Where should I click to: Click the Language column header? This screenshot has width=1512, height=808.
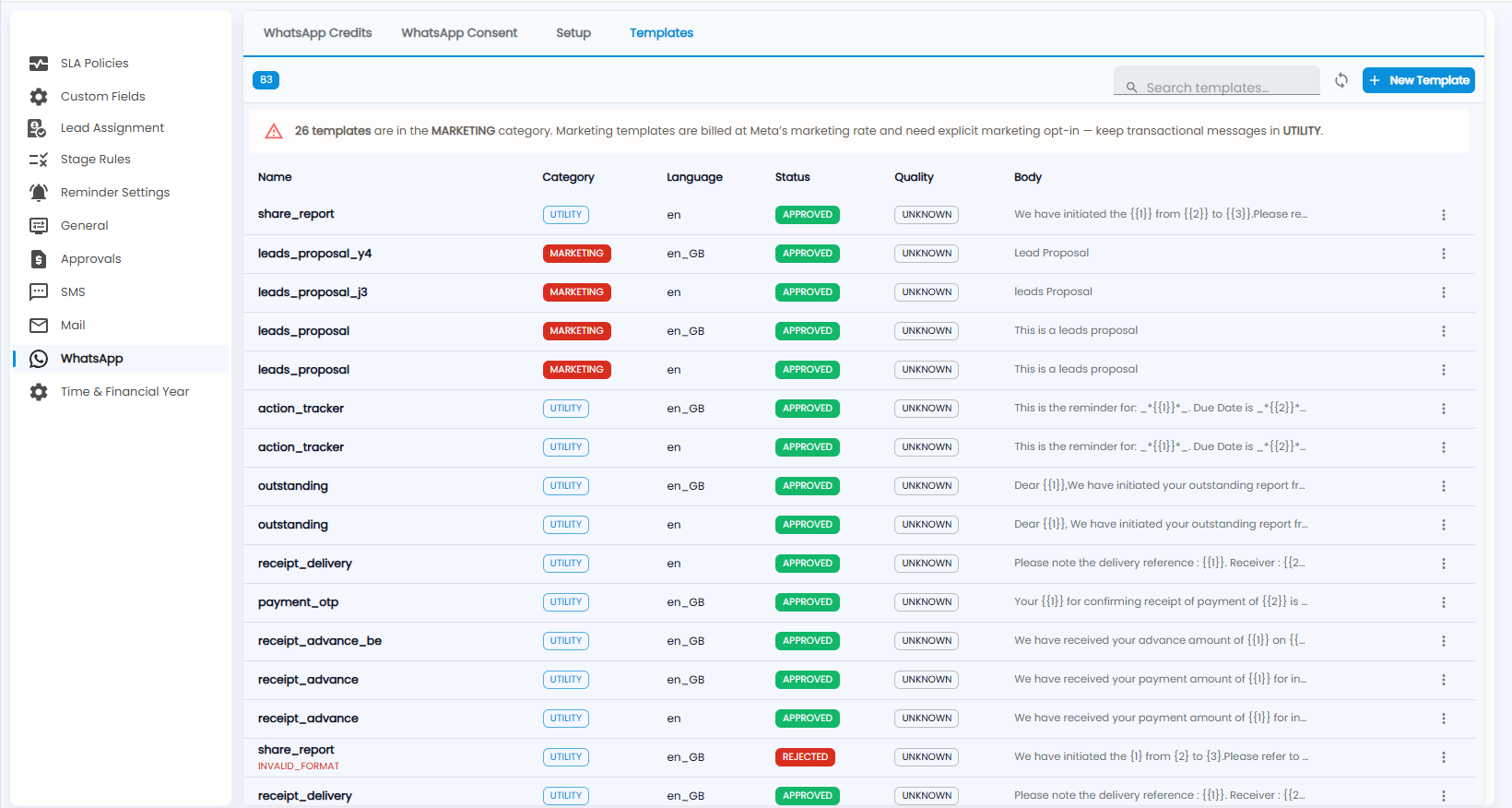point(694,177)
